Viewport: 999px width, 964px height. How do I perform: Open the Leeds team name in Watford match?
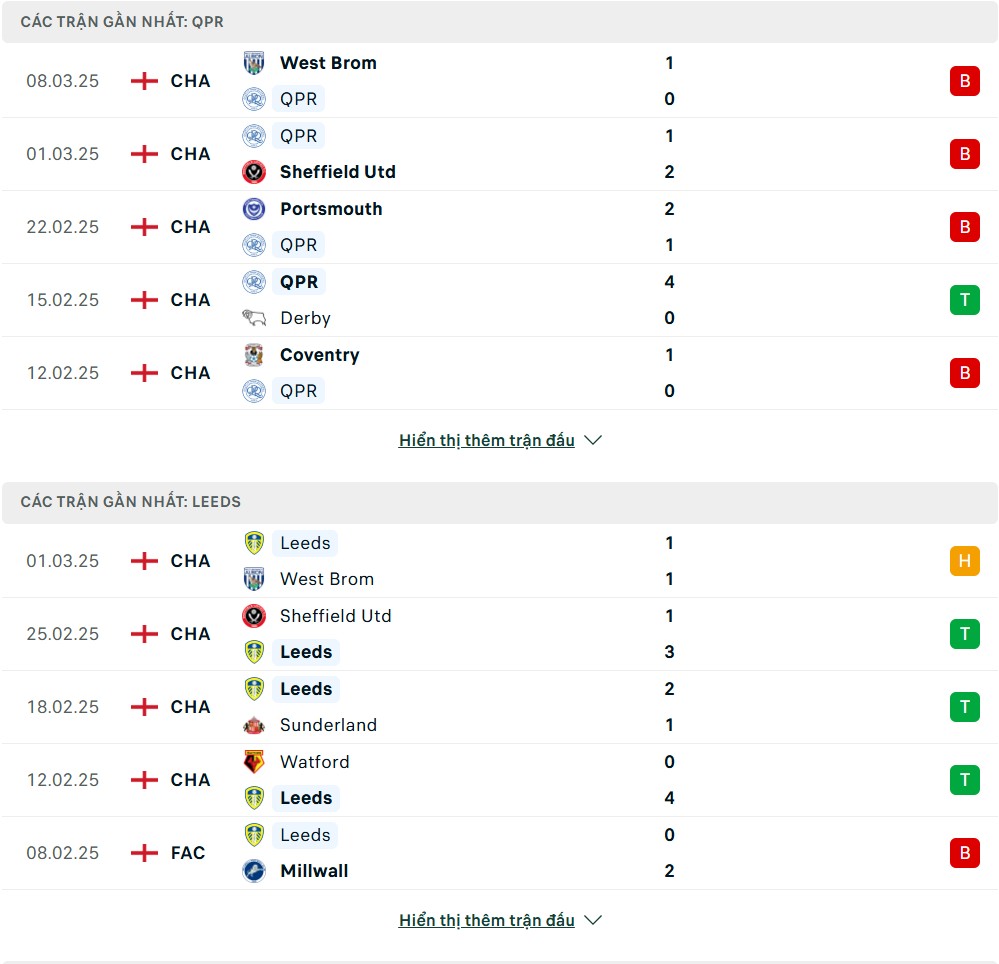click(306, 798)
